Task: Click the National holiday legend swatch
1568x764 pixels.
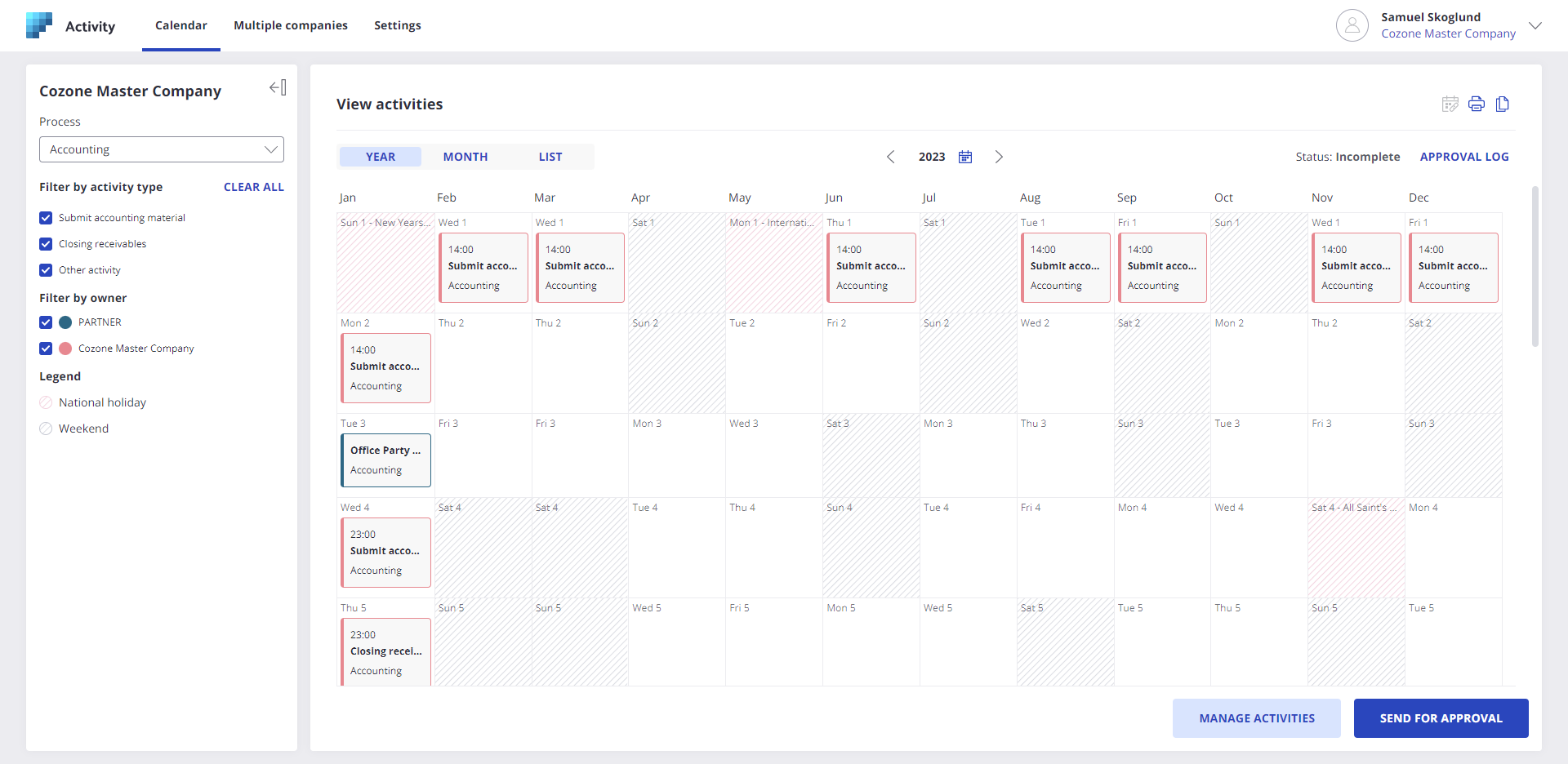Action: (46, 402)
